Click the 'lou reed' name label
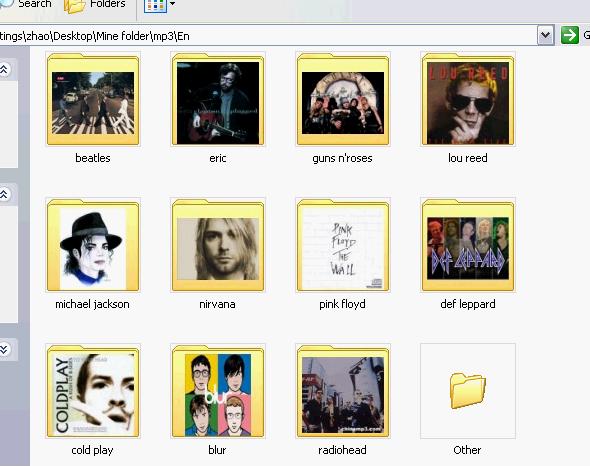590x466 pixels. tap(468, 158)
